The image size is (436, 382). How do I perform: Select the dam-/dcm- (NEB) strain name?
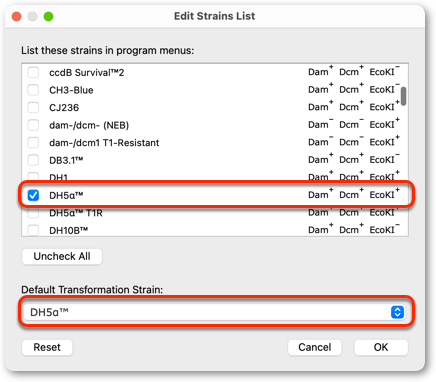coord(89,125)
